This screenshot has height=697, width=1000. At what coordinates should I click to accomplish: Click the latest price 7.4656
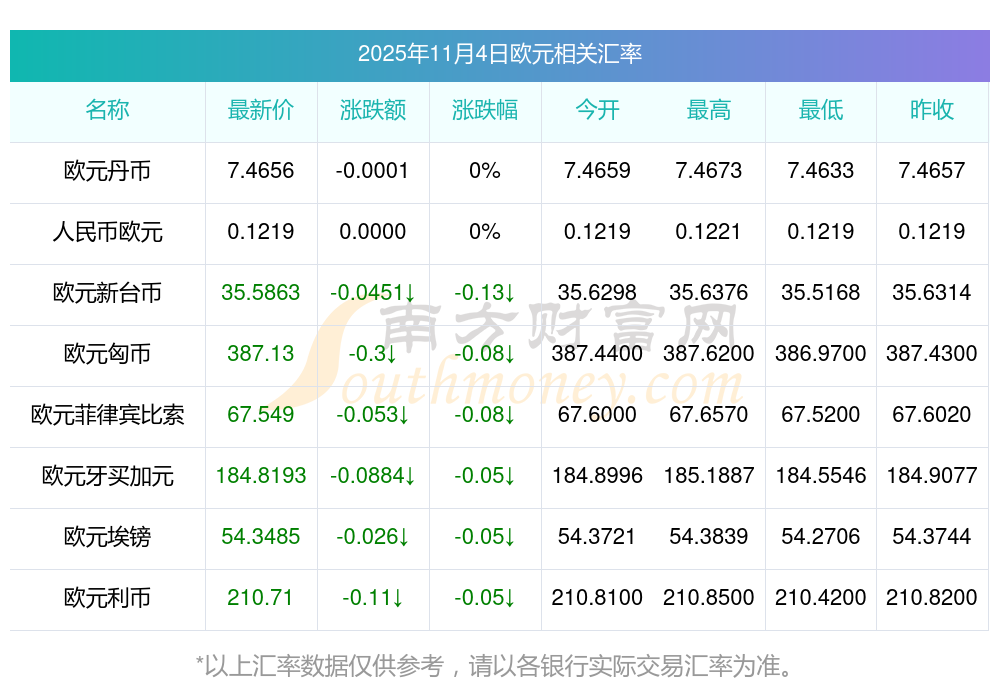[261, 171]
